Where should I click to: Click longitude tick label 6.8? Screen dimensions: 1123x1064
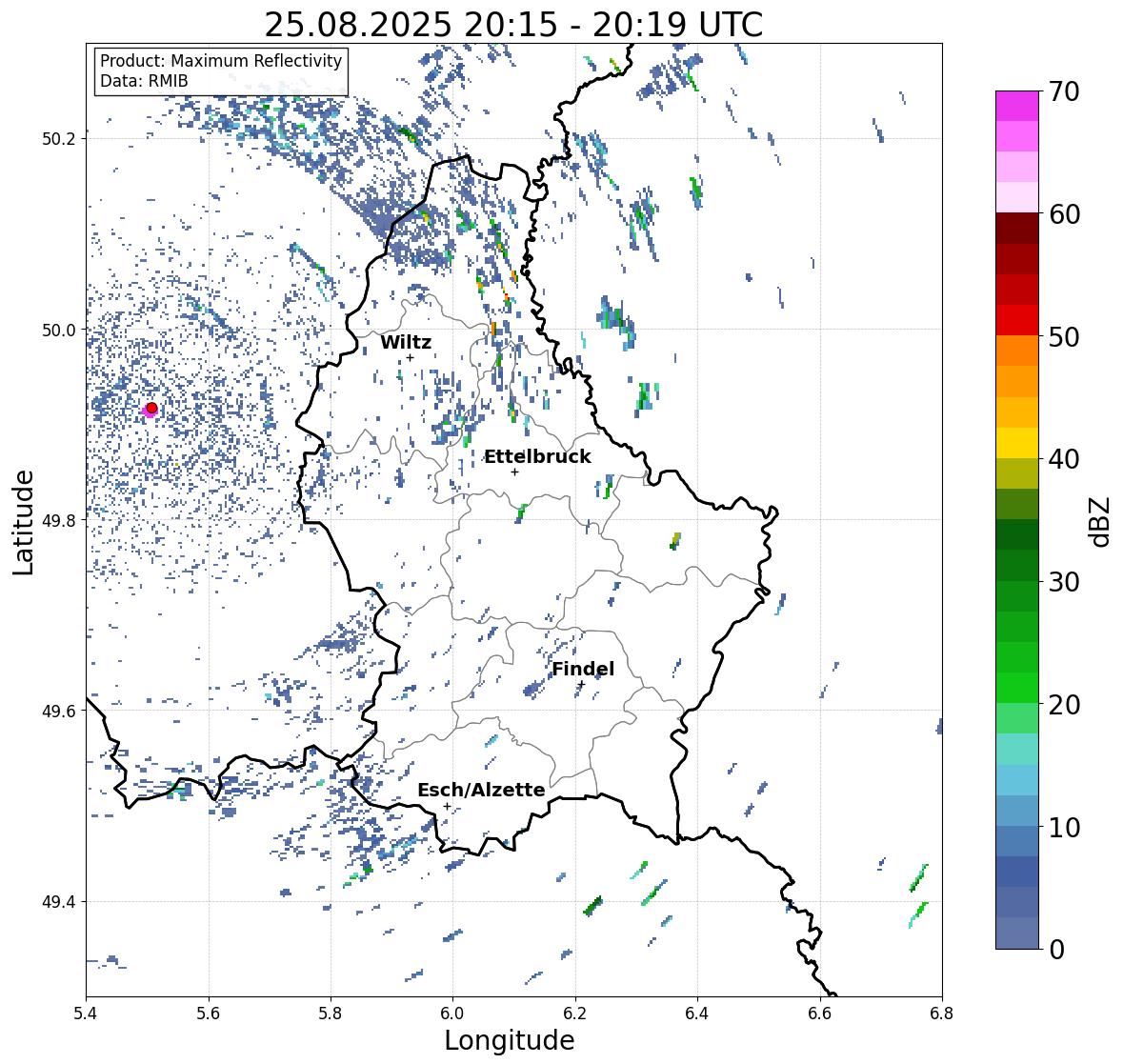(942, 1013)
